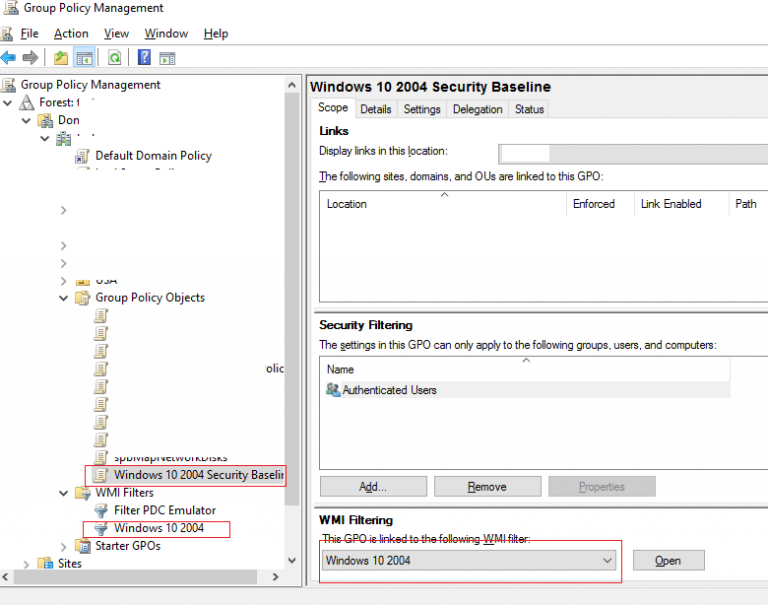The height and width of the screenshot is (605, 768).
Task: Click the gray Forward arrow in toolbar
Action: (30, 58)
